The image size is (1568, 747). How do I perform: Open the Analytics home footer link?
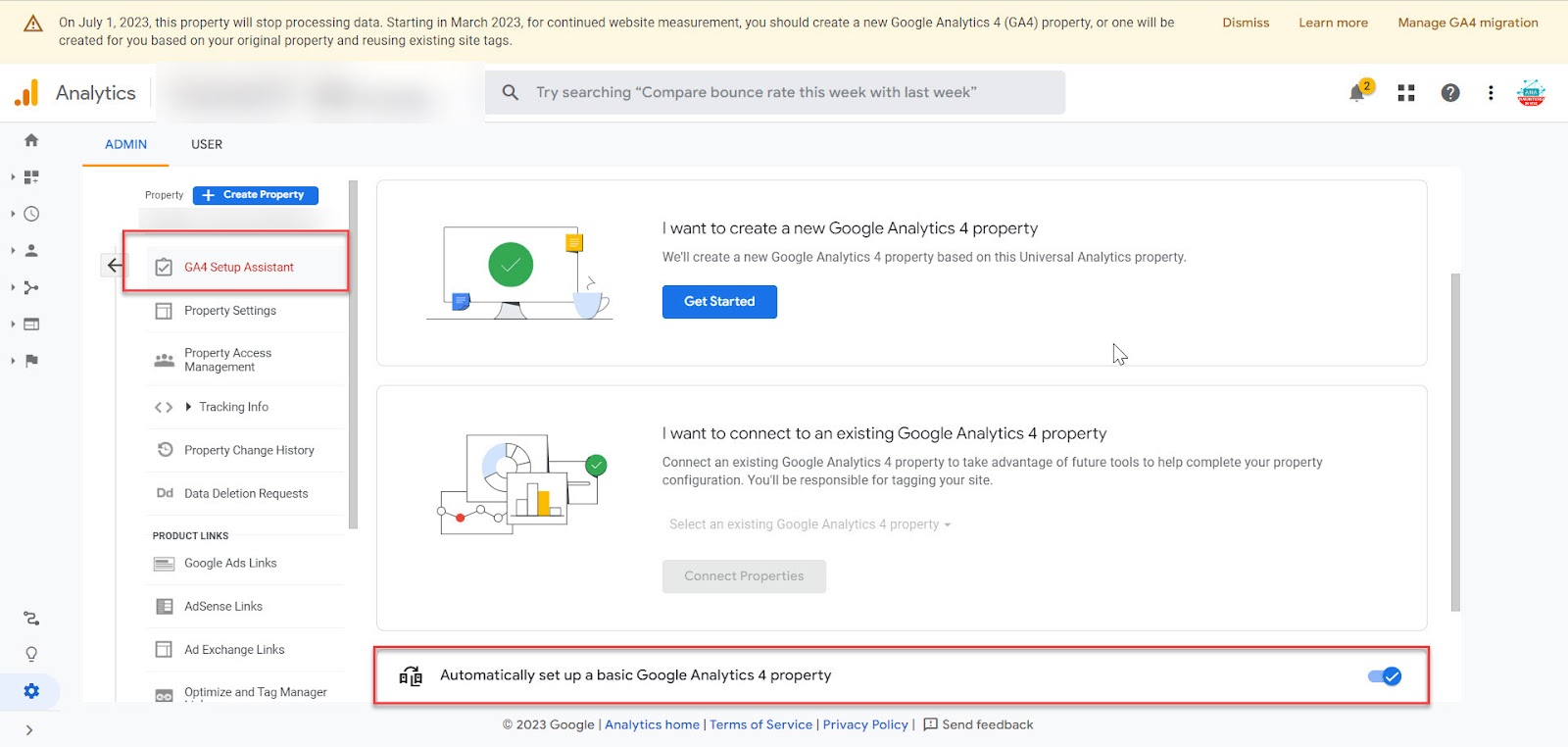652,724
